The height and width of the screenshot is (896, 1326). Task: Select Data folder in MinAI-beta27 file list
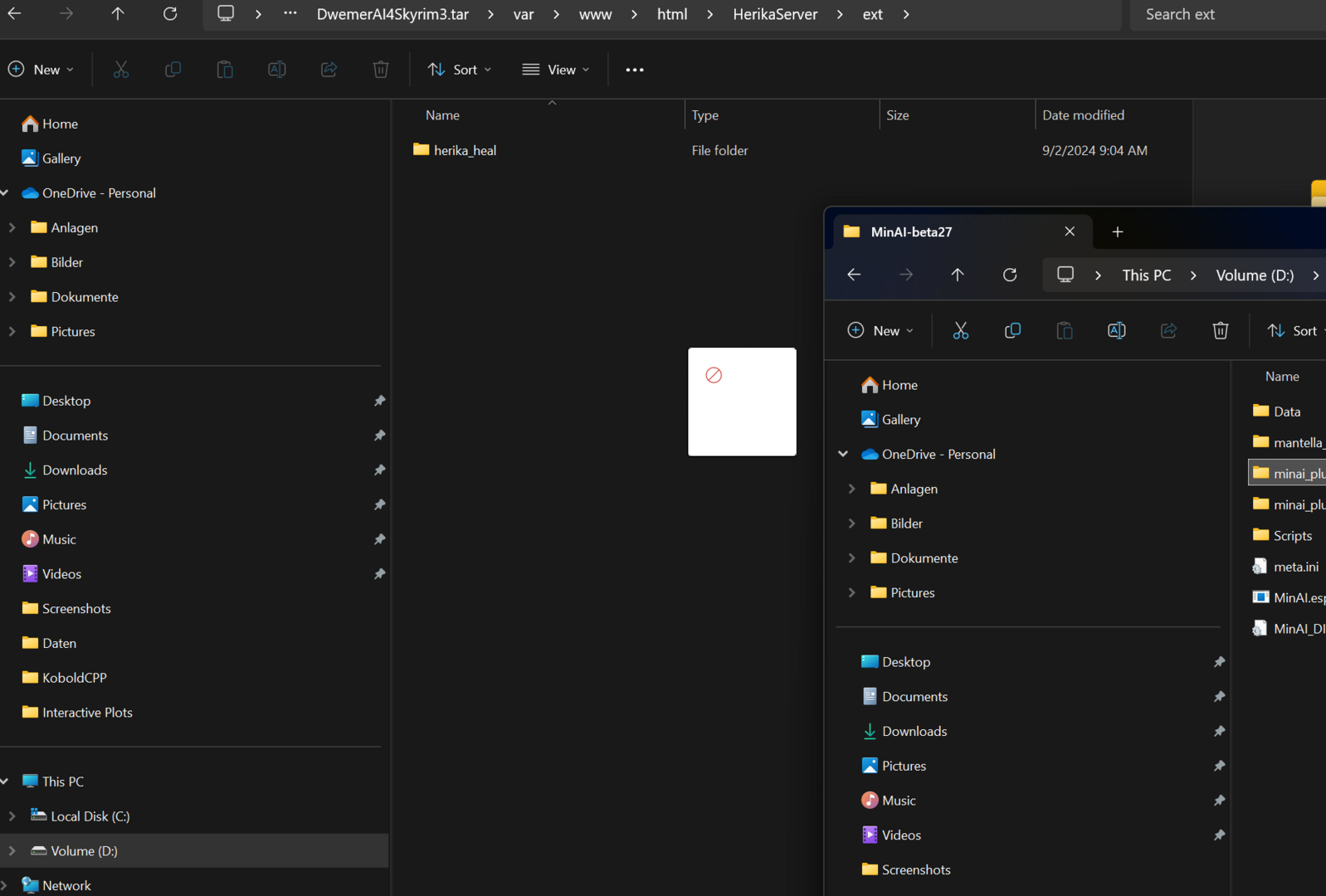tap(1276, 411)
